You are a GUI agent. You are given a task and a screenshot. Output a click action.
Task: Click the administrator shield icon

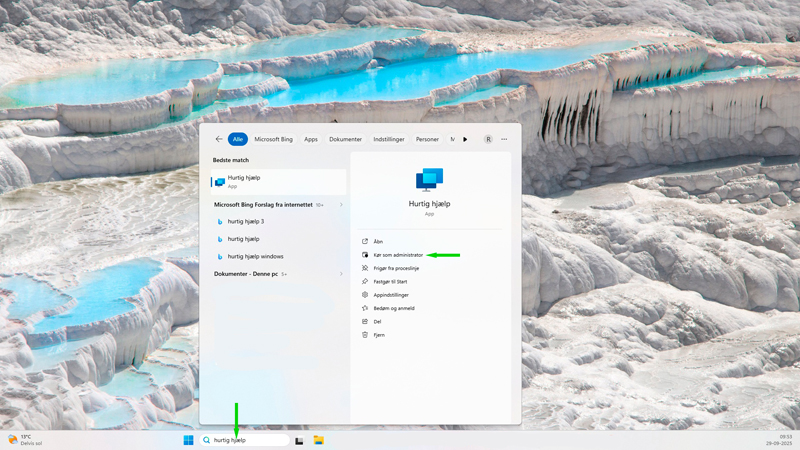365,255
